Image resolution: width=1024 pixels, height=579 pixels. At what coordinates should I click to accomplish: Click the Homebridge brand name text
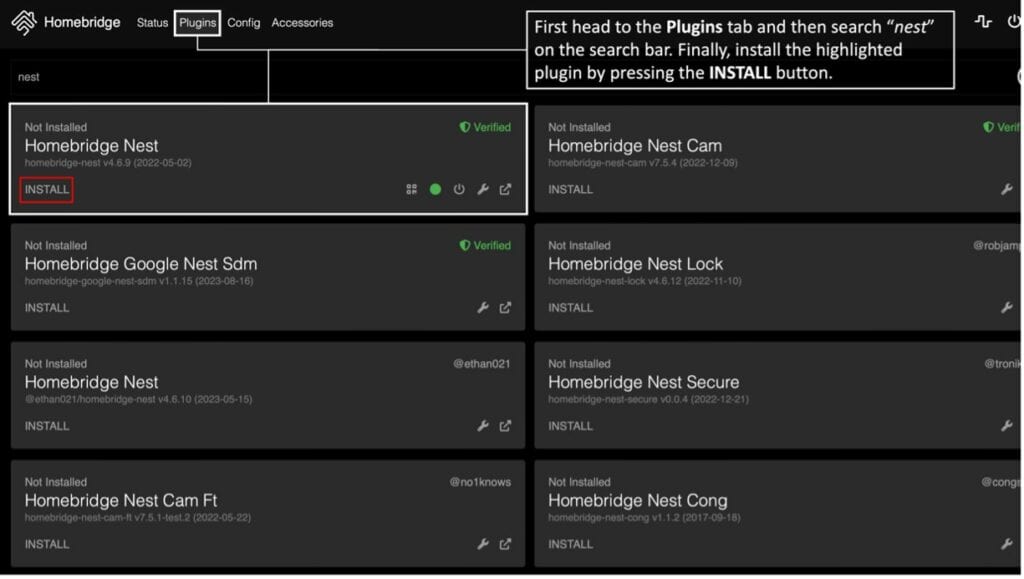pyautogui.click(x=82, y=22)
